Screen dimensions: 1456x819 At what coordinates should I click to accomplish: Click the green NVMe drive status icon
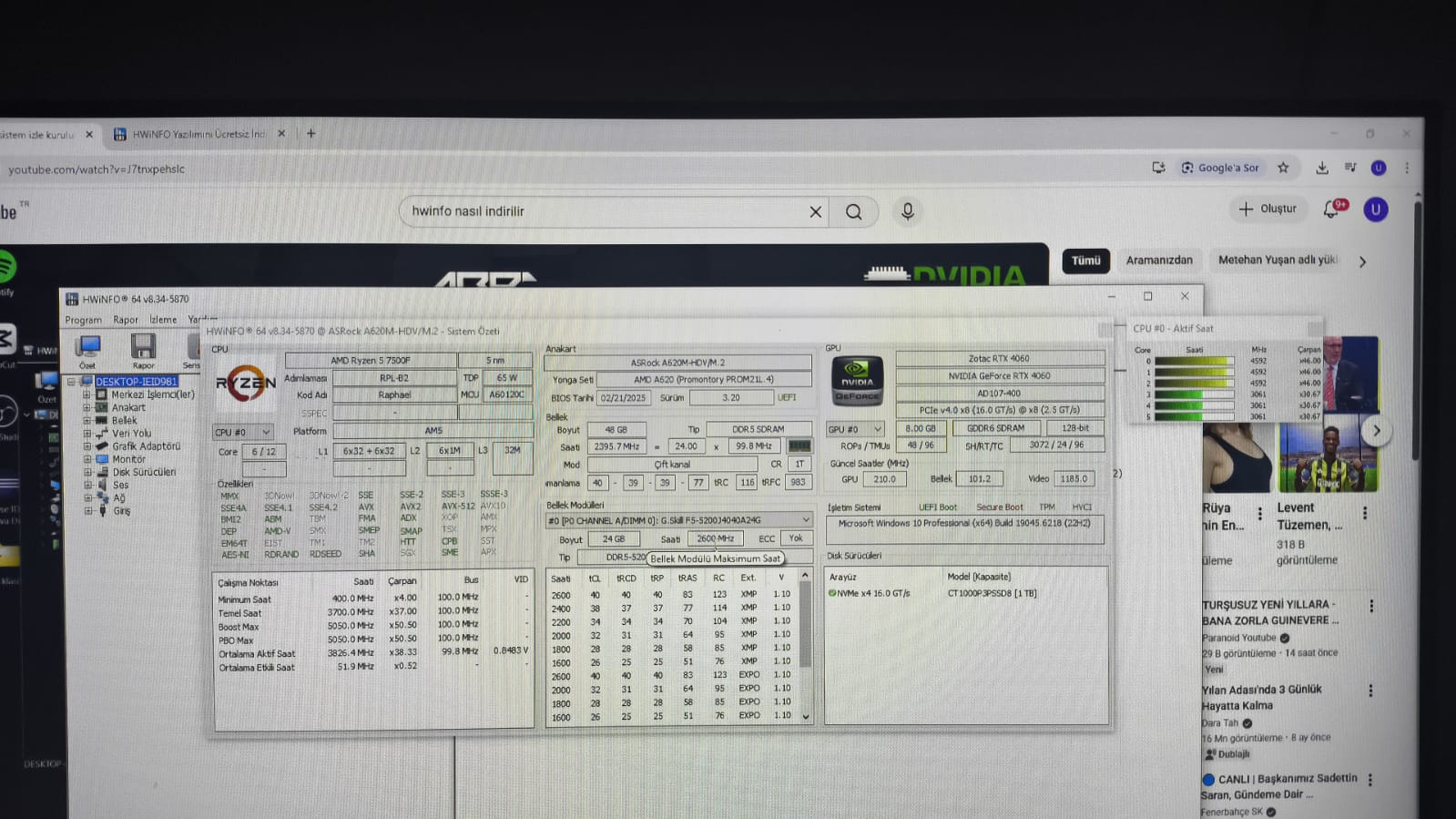831,593
